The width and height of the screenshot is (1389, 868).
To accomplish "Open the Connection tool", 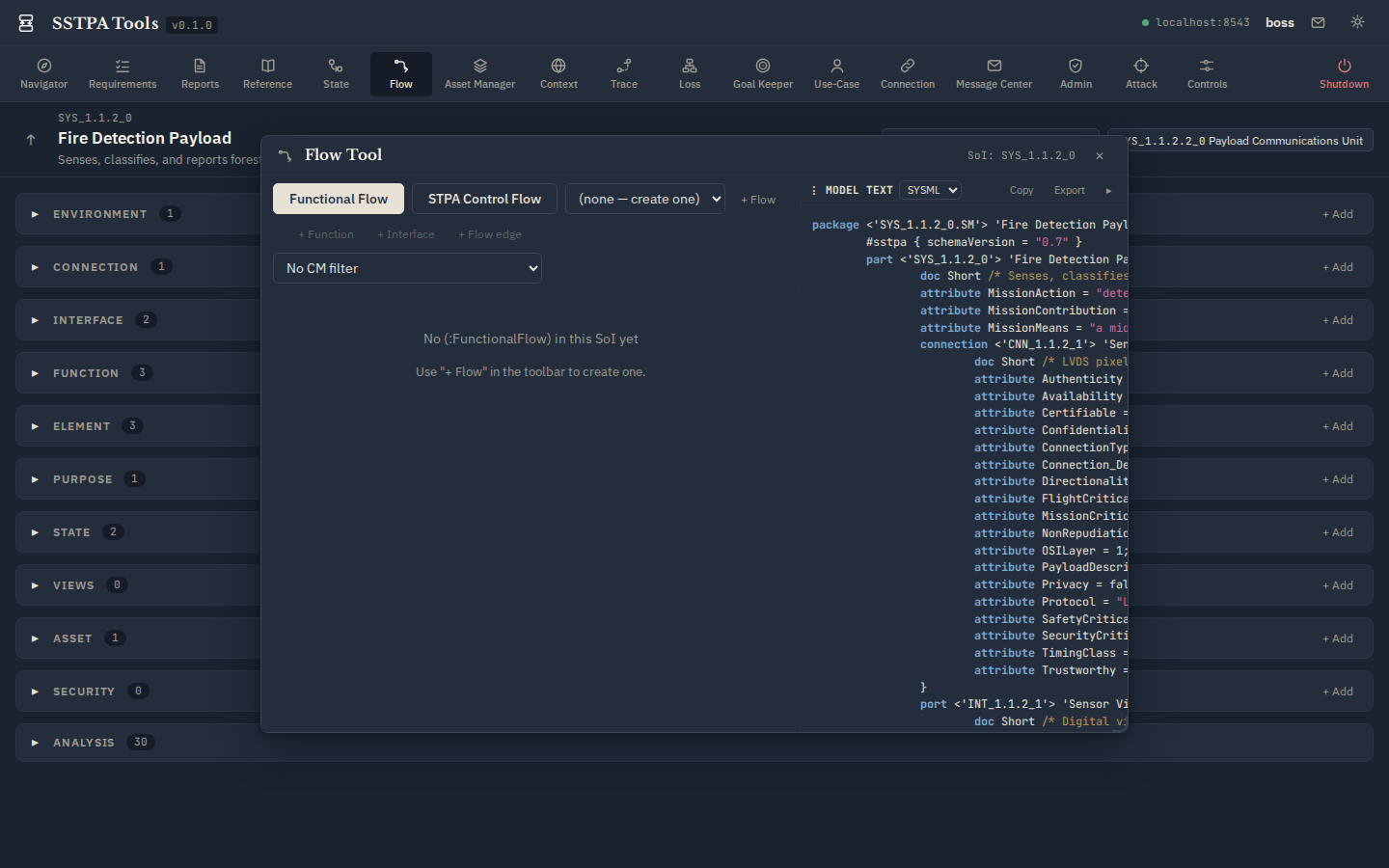I will coord(908,74).
